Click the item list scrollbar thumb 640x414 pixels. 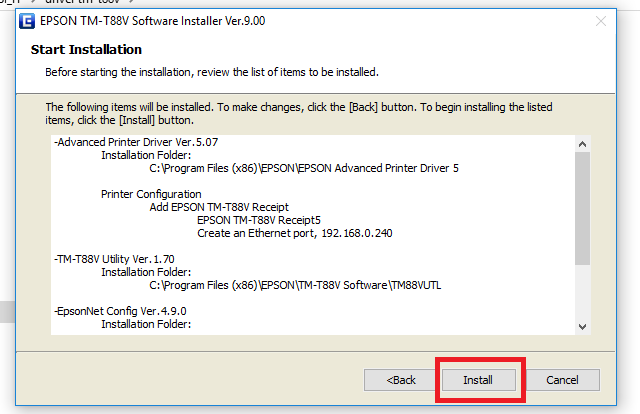[x=582, y=208]
